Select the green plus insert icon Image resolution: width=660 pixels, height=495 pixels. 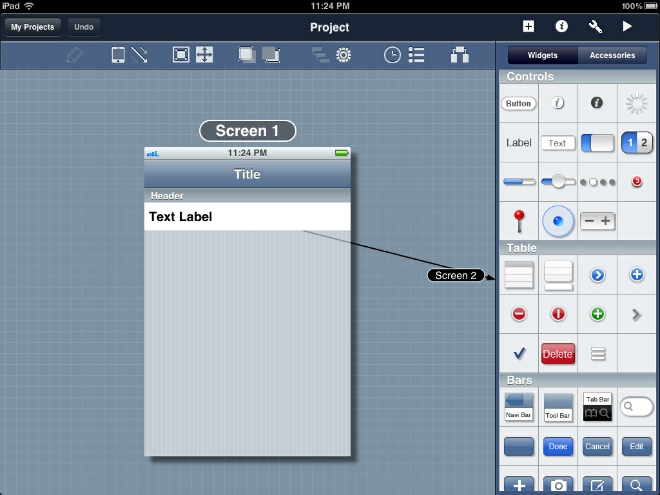point(598,314)
